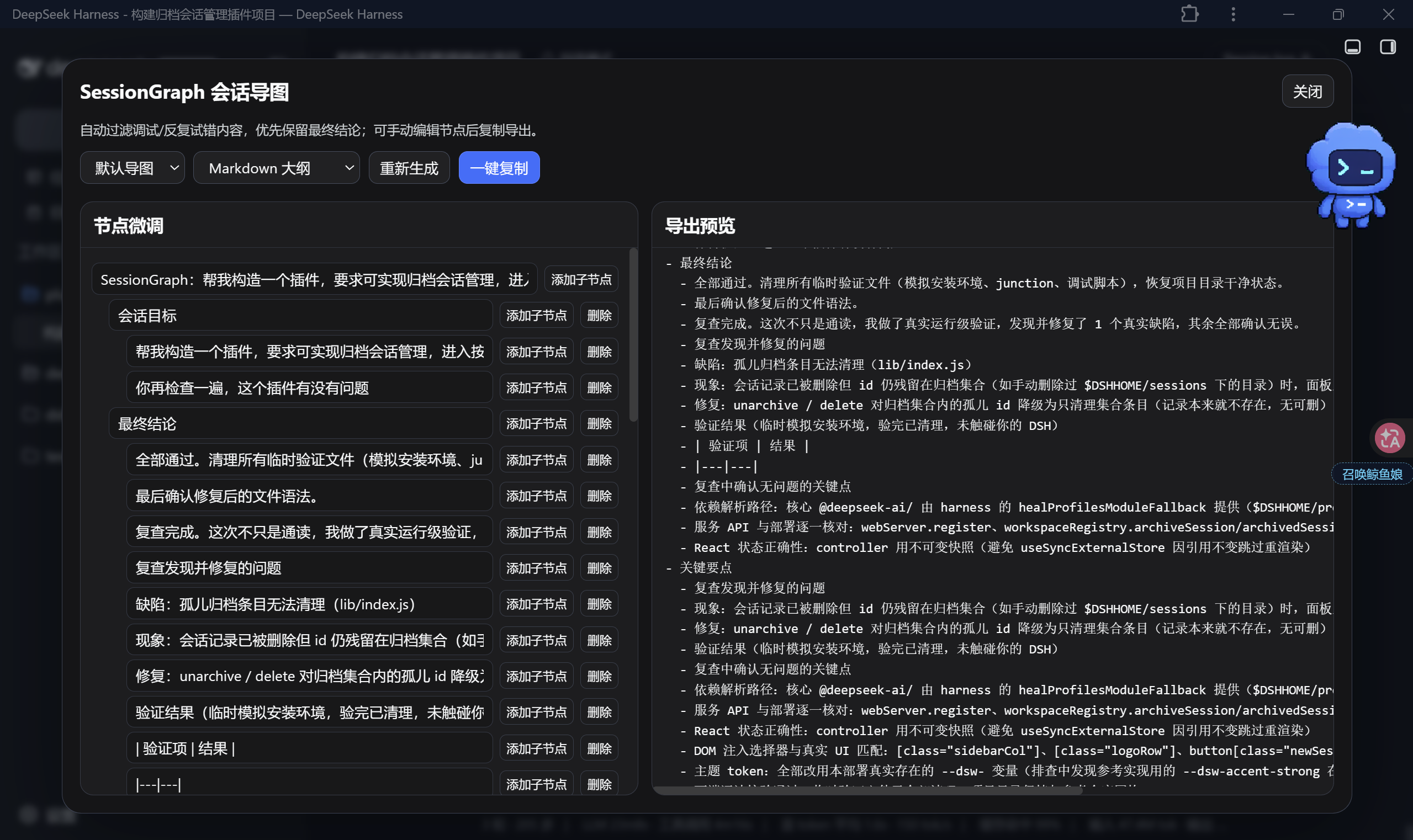Delete the 全部通过 node

(x=599, y=459)
